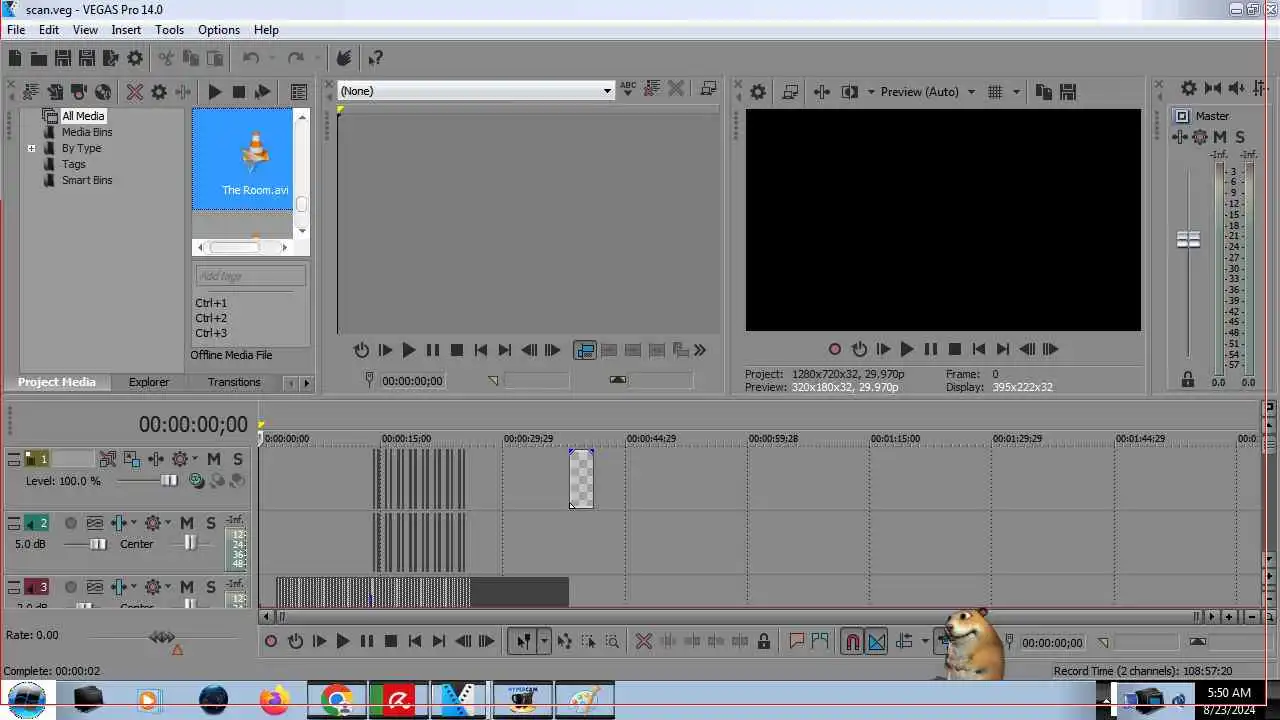This screenshot has height=720, width=1280.
Task: Open the File menu
Action: [x=16, y=30]
